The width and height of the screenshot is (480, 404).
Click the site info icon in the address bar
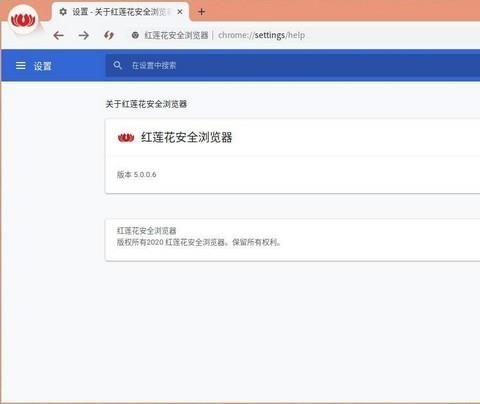click(x=135, y=35)
